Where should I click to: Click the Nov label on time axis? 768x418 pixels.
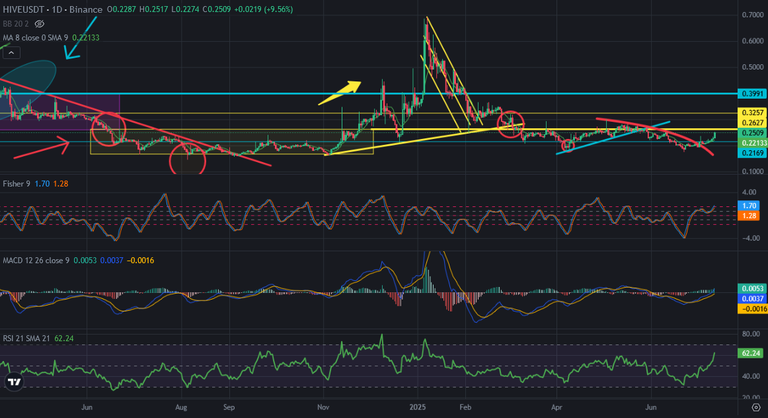tap(323, 408)
